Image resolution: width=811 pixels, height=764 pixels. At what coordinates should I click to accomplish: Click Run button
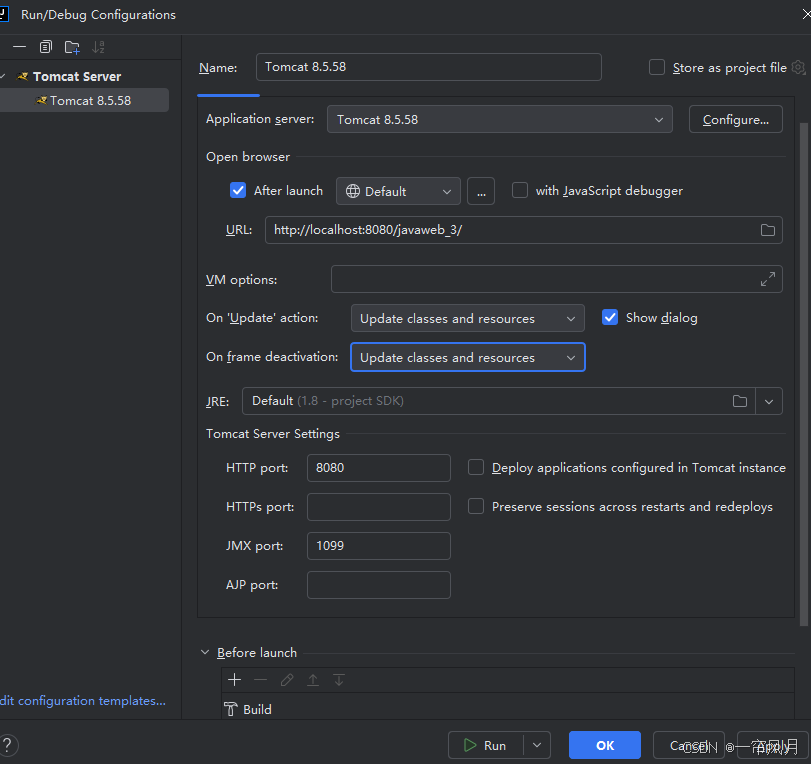coord(486,745)
